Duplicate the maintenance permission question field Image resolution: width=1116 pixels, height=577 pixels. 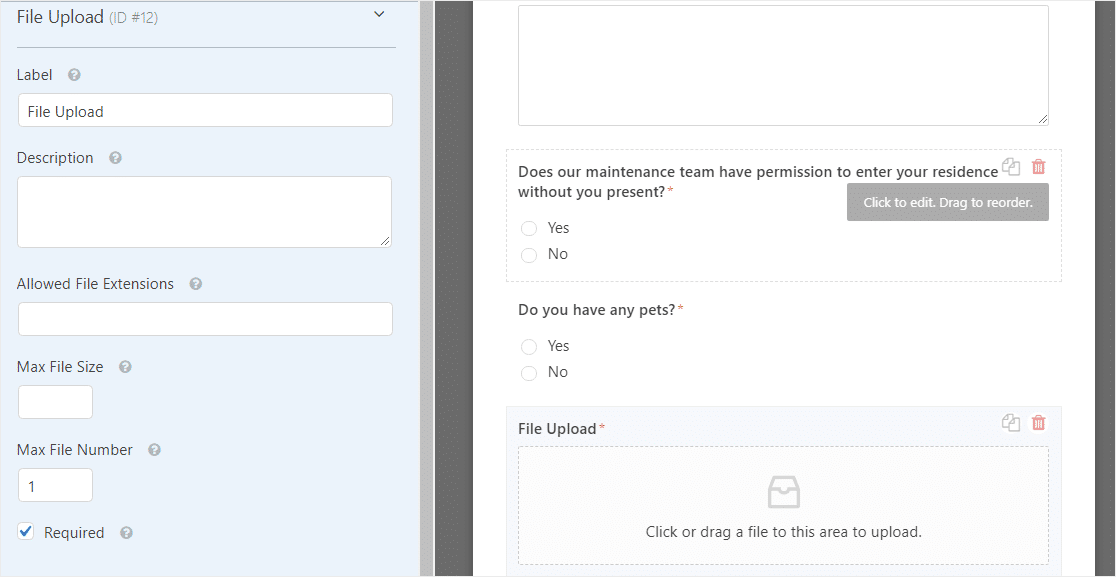1011,167
